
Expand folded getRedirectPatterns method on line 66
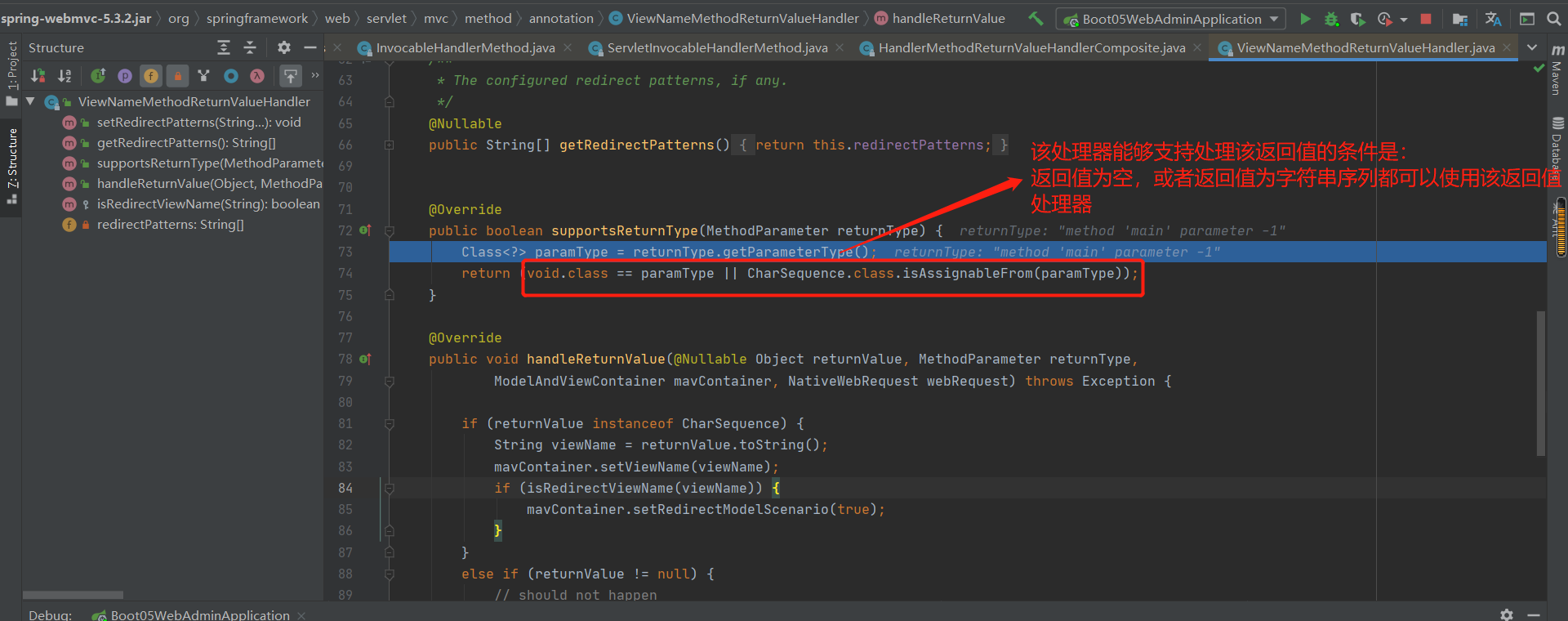click(390, 145)
